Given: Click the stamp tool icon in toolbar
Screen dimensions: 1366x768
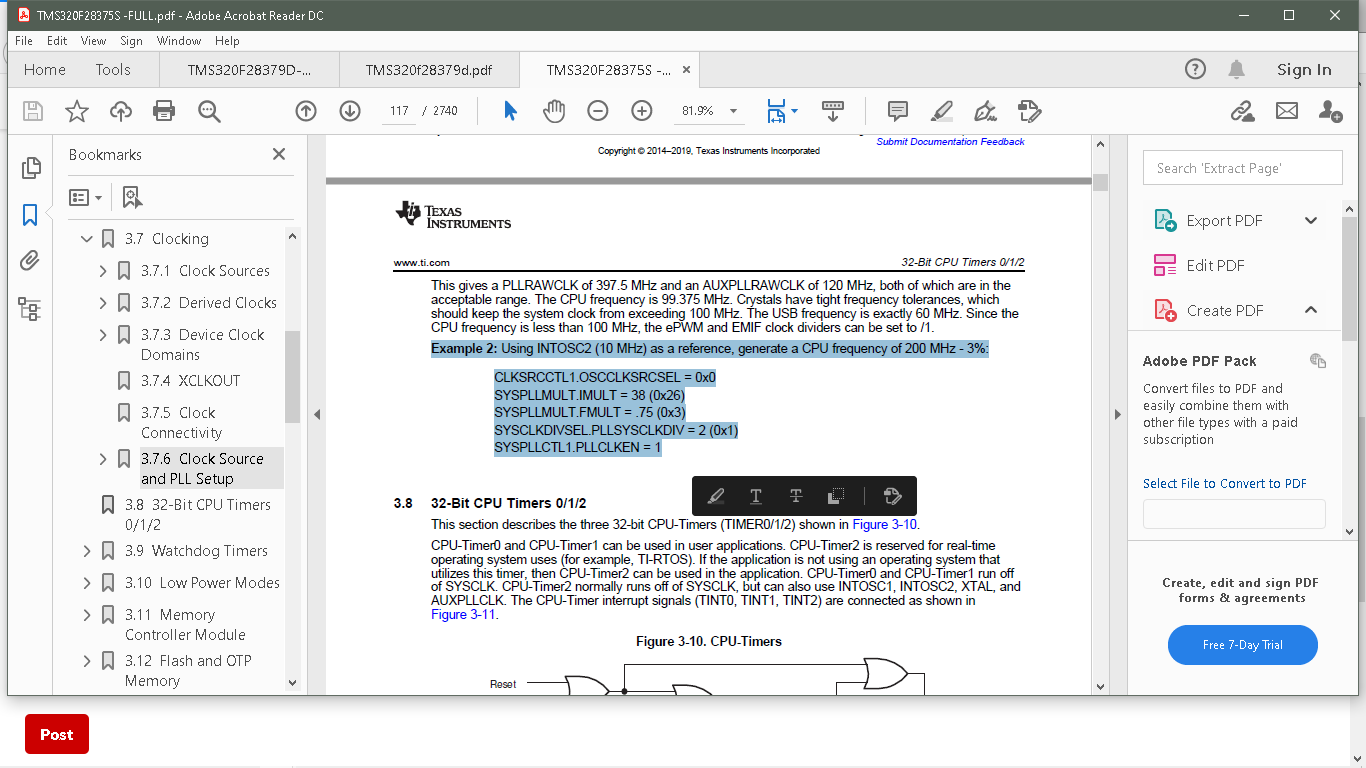Looking at the screenshot, I should 1029,111.
